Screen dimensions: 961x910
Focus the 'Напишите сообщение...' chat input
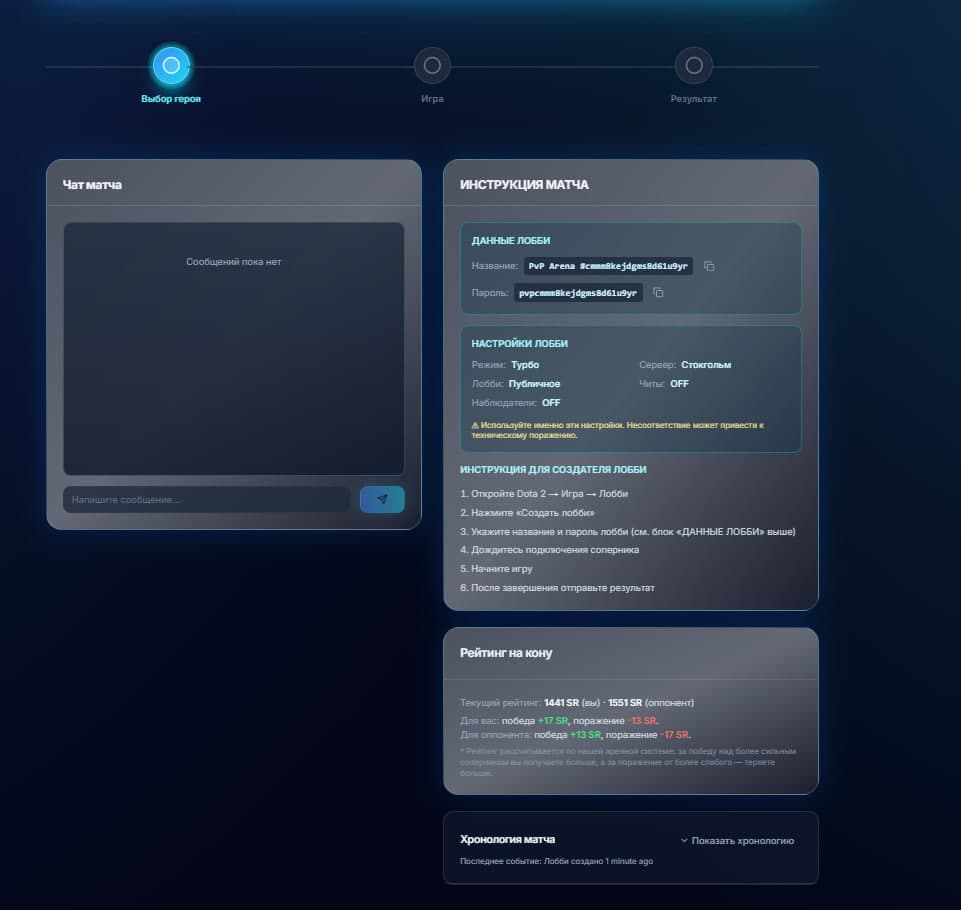[207, 499]
